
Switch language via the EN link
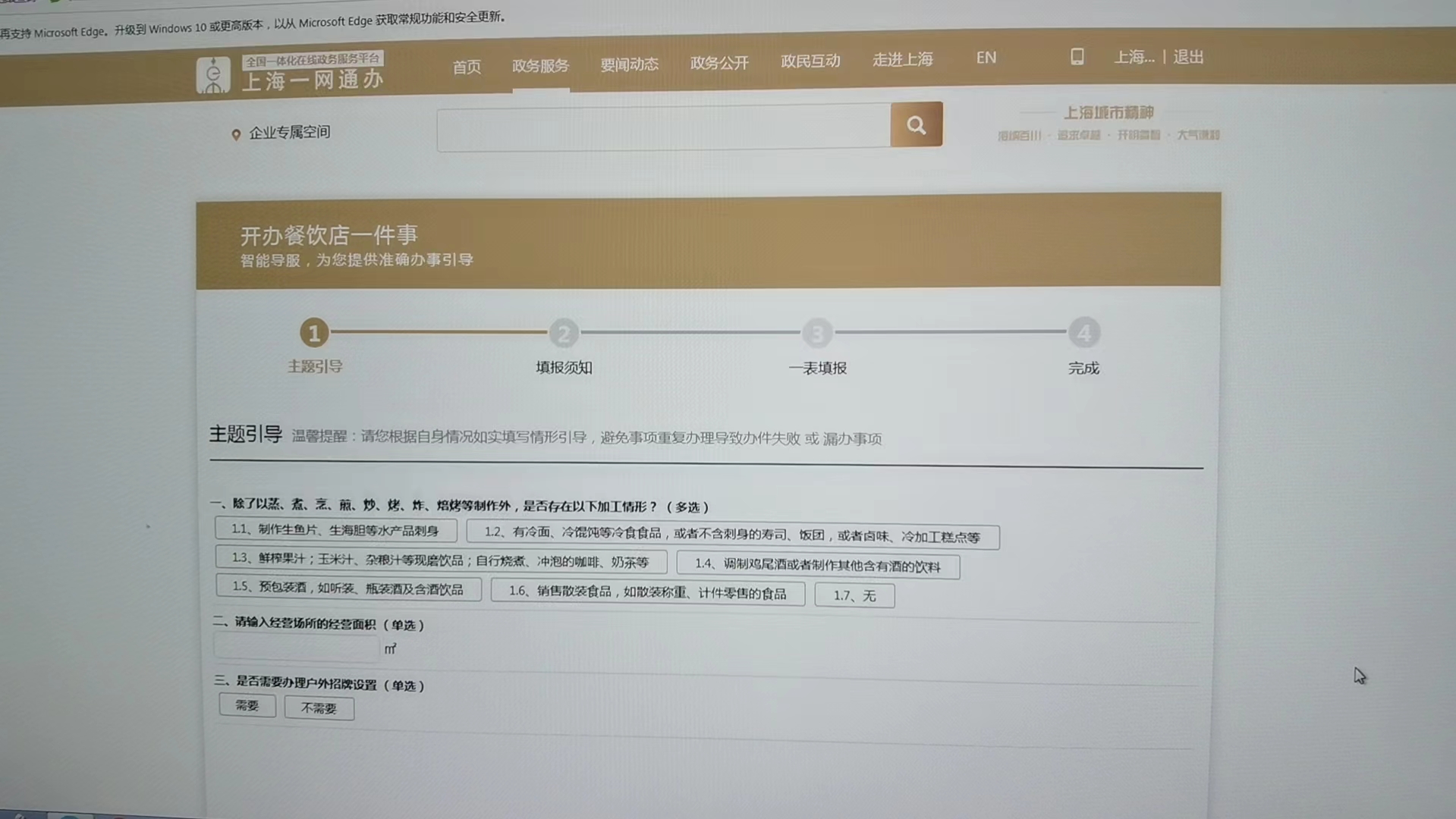pyautogui.click(x=986, y=58)
